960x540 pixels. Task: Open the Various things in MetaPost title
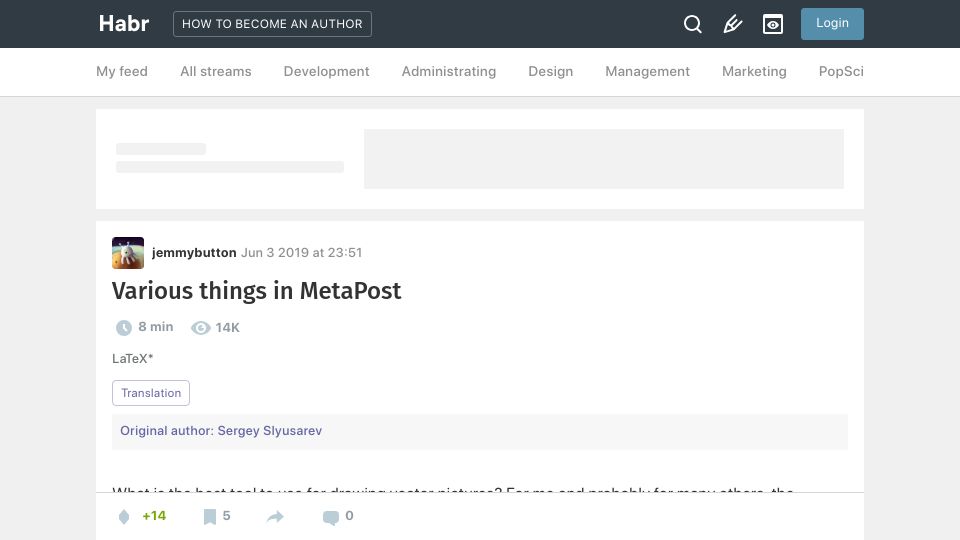click(x=257, y=291)
